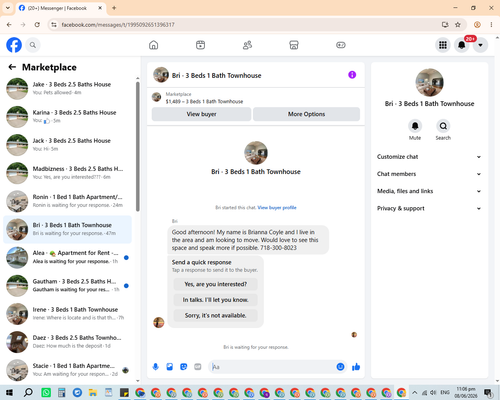The width and height of the screenshot is (500, 400).
Task: Send quick reply Yes, are you interested?
Action: coord(216,284)
